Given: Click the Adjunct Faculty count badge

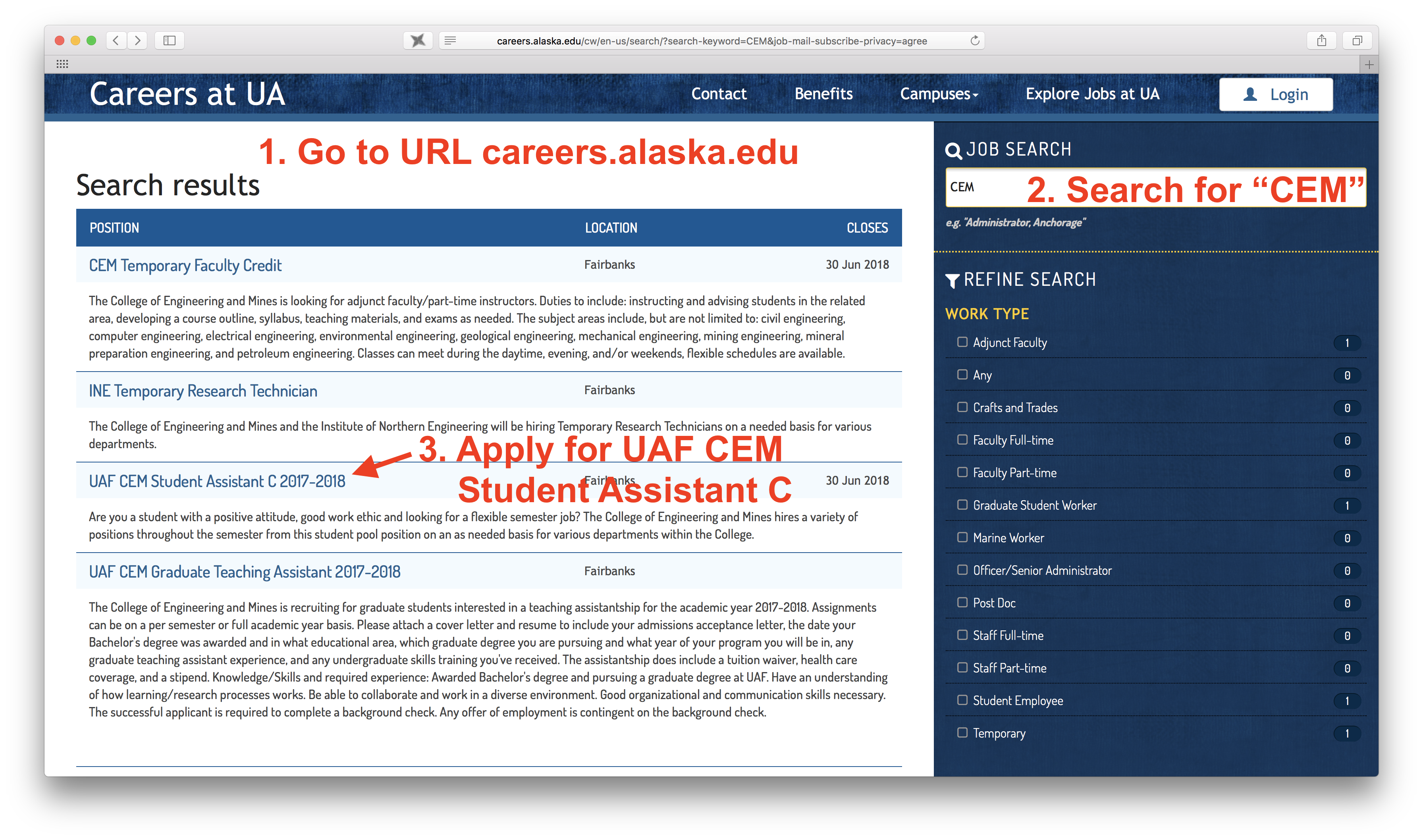Looking at the screenshot, I should click(x=1347, y=343).
